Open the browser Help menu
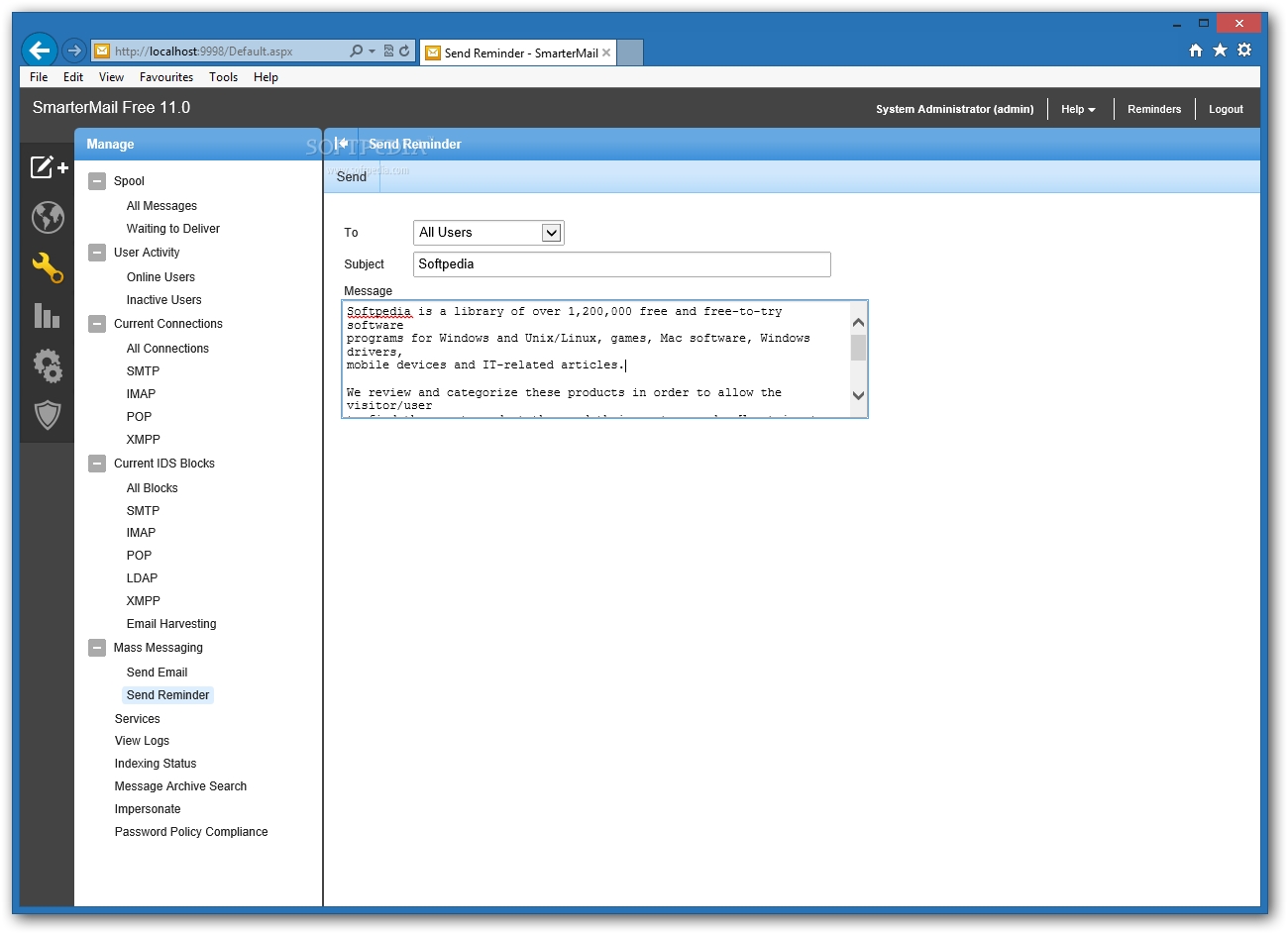The height and width of the screenshot is (934, 1288). [x=266, y=77]
